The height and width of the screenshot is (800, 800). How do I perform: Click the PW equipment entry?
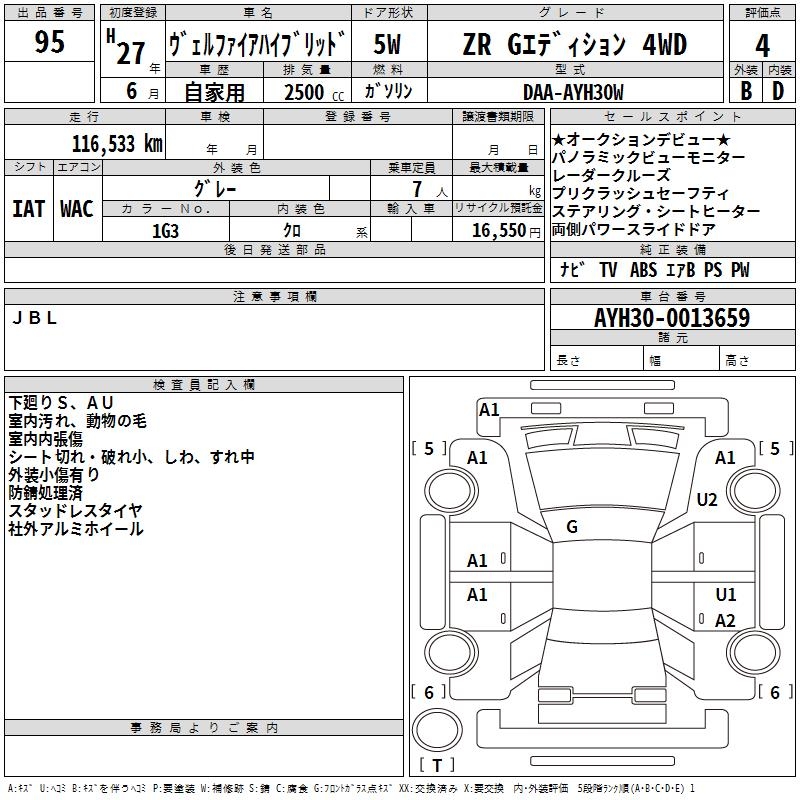click(740, 269)
